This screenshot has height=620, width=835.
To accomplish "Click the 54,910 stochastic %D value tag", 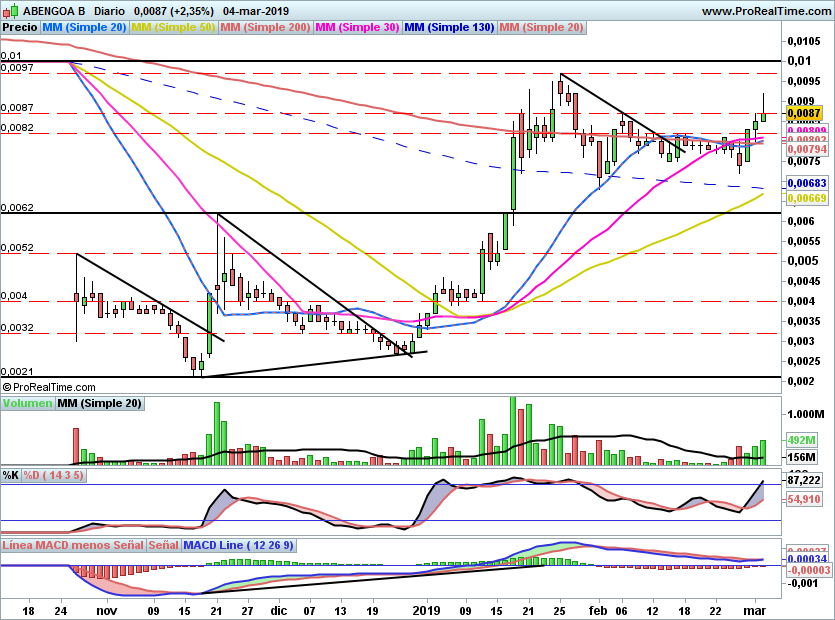I will pos(804,499).
